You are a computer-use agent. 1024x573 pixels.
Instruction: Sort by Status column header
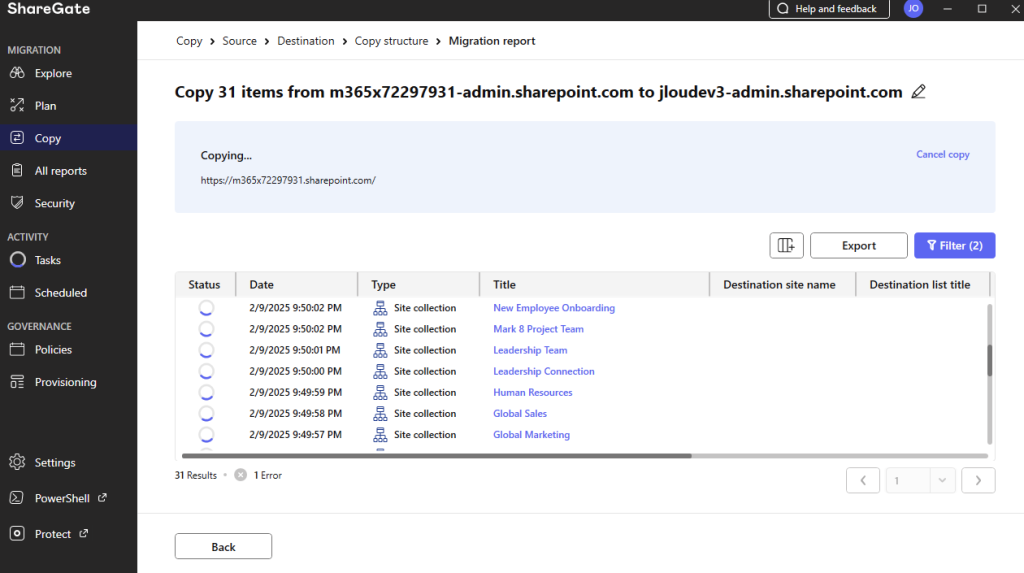pyautogui.click(x=204, y=285)
